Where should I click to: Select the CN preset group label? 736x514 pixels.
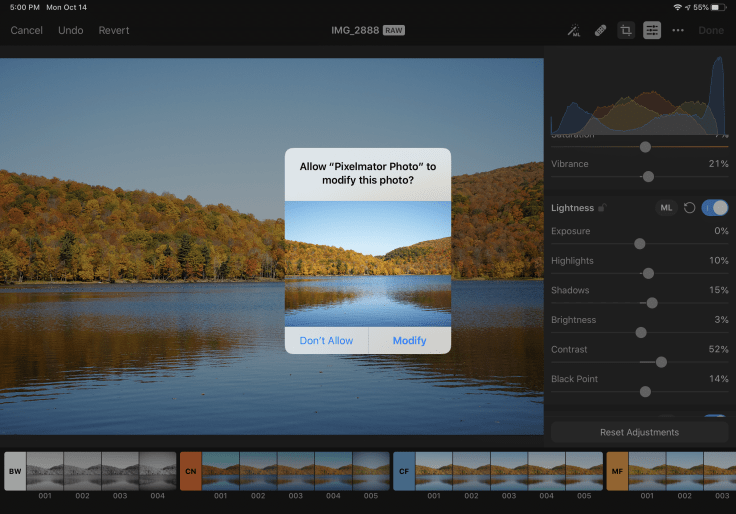click(x=191, y=471)
